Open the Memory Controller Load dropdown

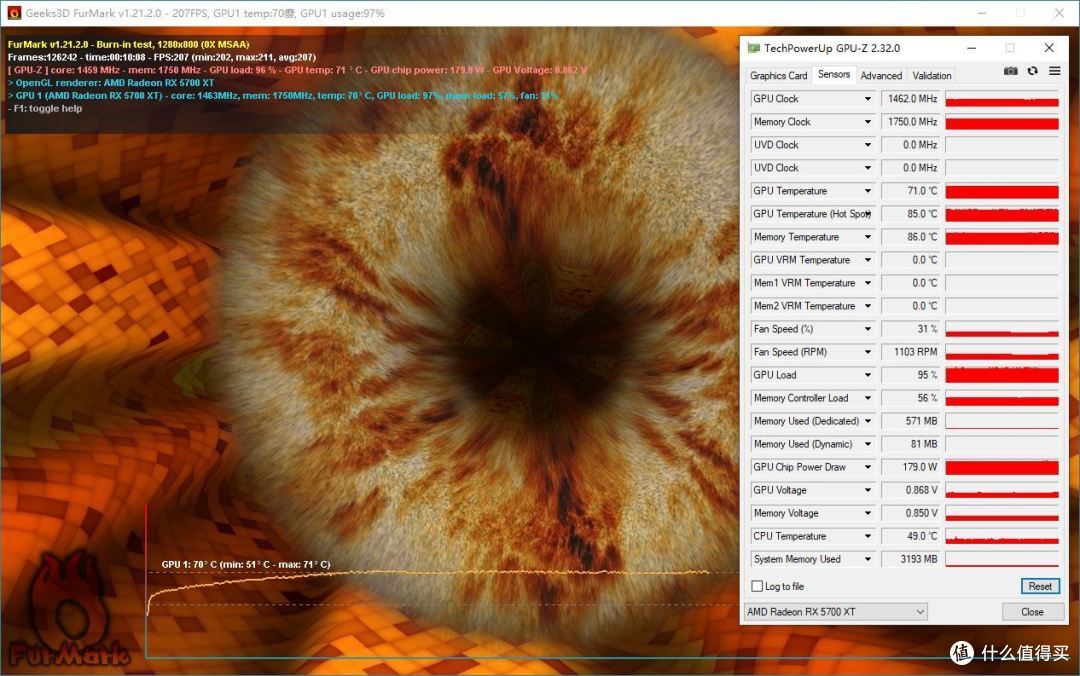point(868,398)
